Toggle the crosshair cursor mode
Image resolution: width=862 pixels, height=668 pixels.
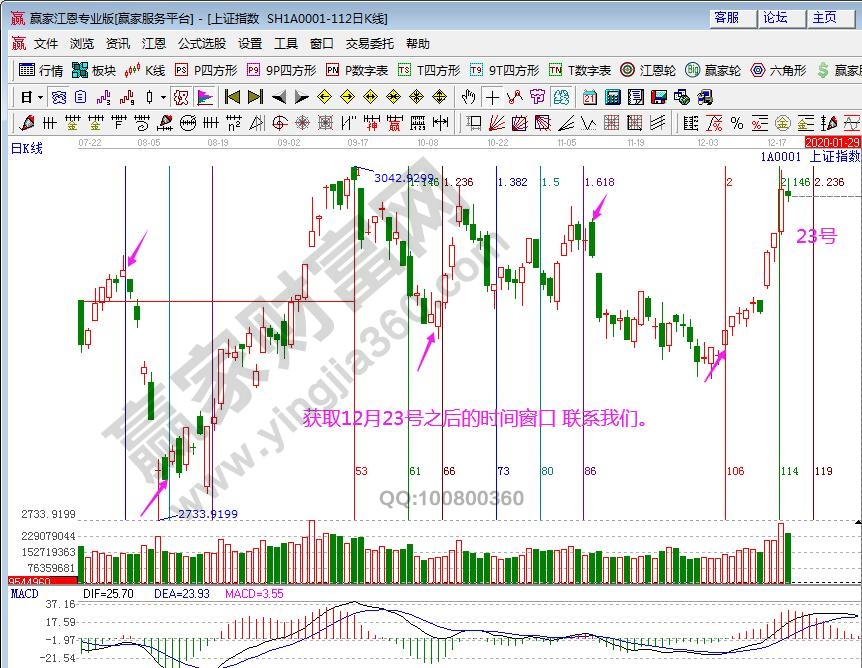pos(492,97)
